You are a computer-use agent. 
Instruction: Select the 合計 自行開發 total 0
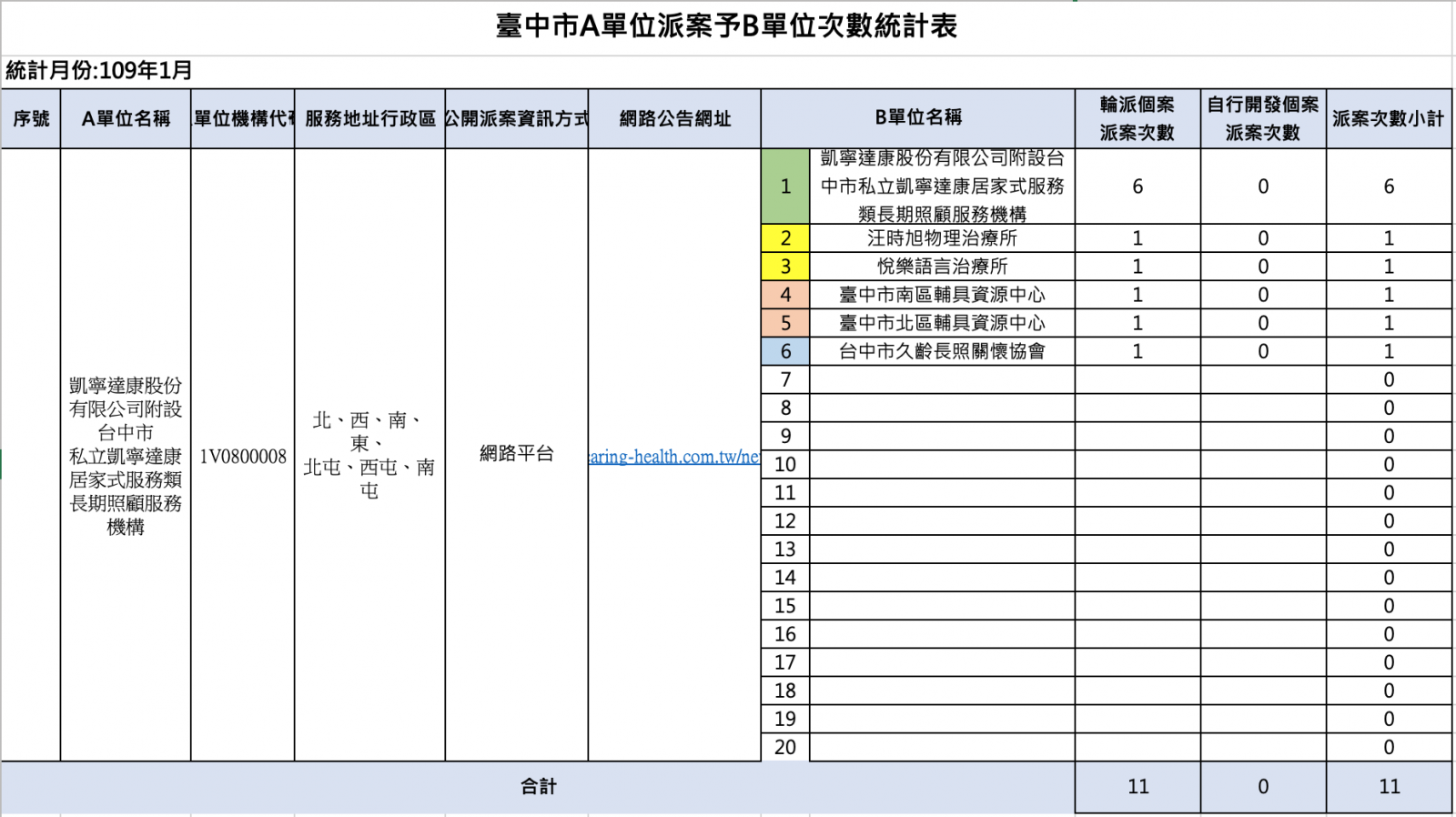1263,787
